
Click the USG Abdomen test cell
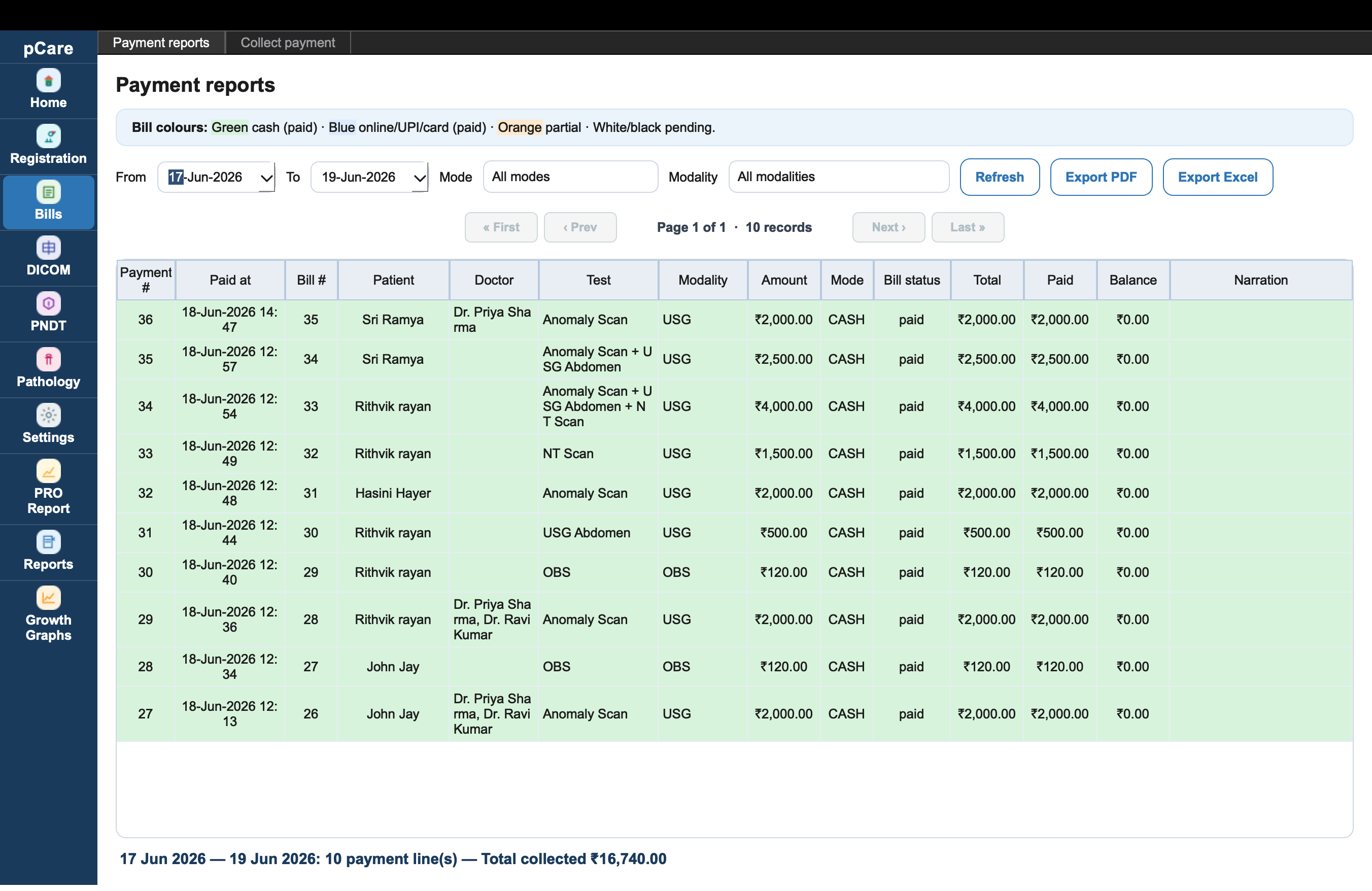click(598, 533)
